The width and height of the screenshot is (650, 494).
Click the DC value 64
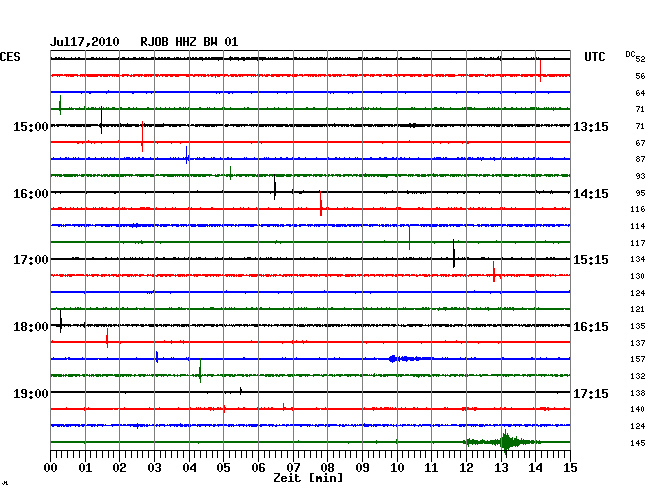pyautogui.click(x=640, y=93)
